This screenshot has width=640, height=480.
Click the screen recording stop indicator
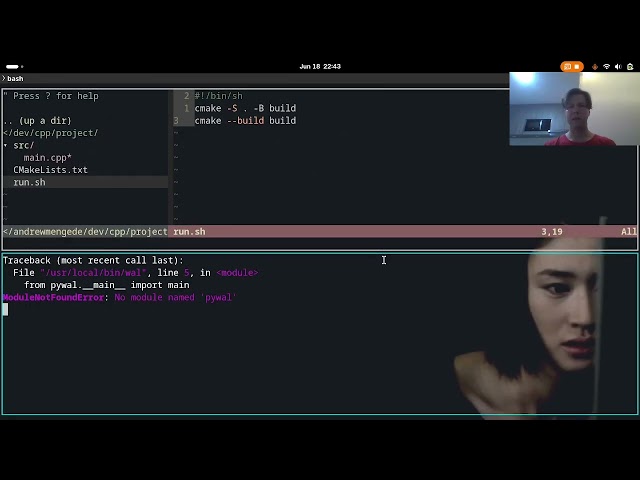tap(572, 67)
